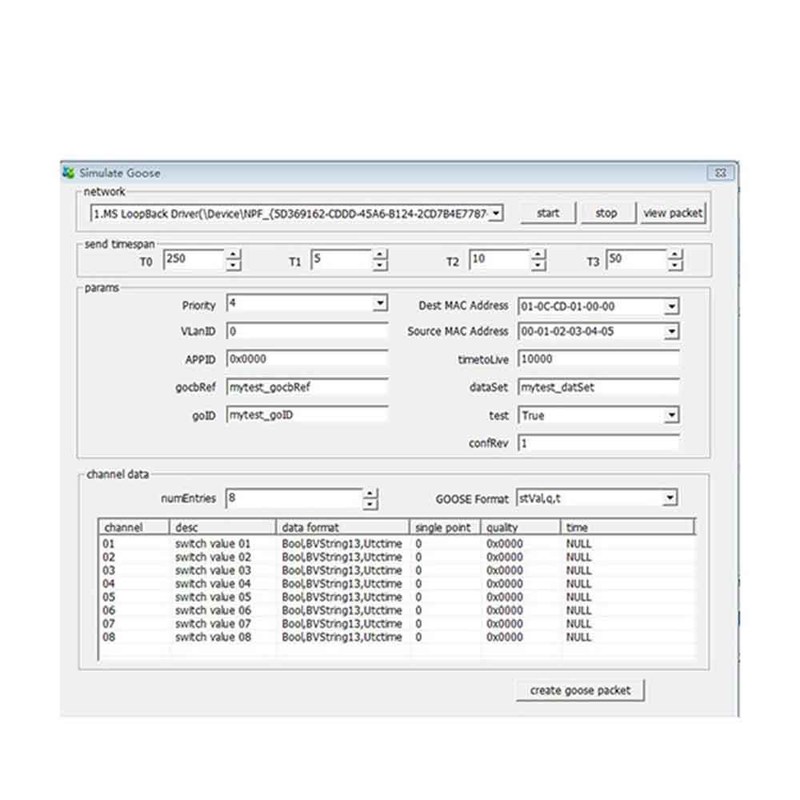Click the view packet button
Screen dimensions: 800x800
tap(673, 213)
